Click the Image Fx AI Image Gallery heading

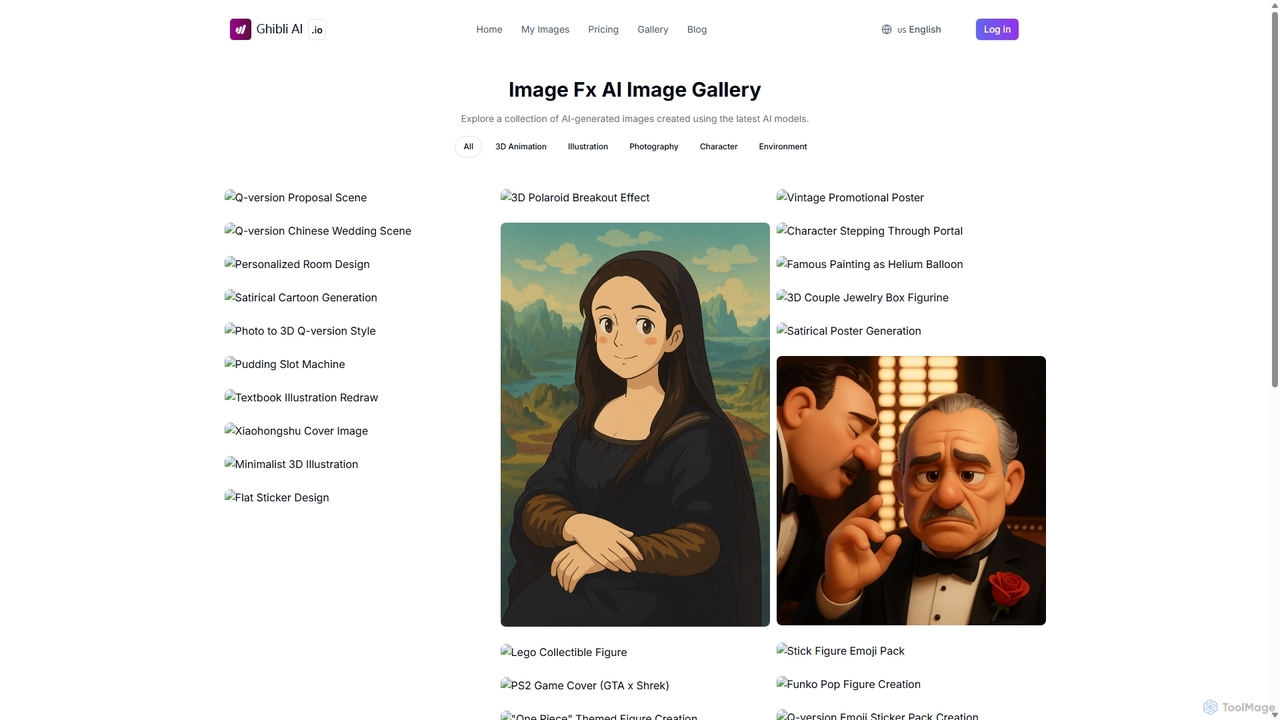coord(635,90)
